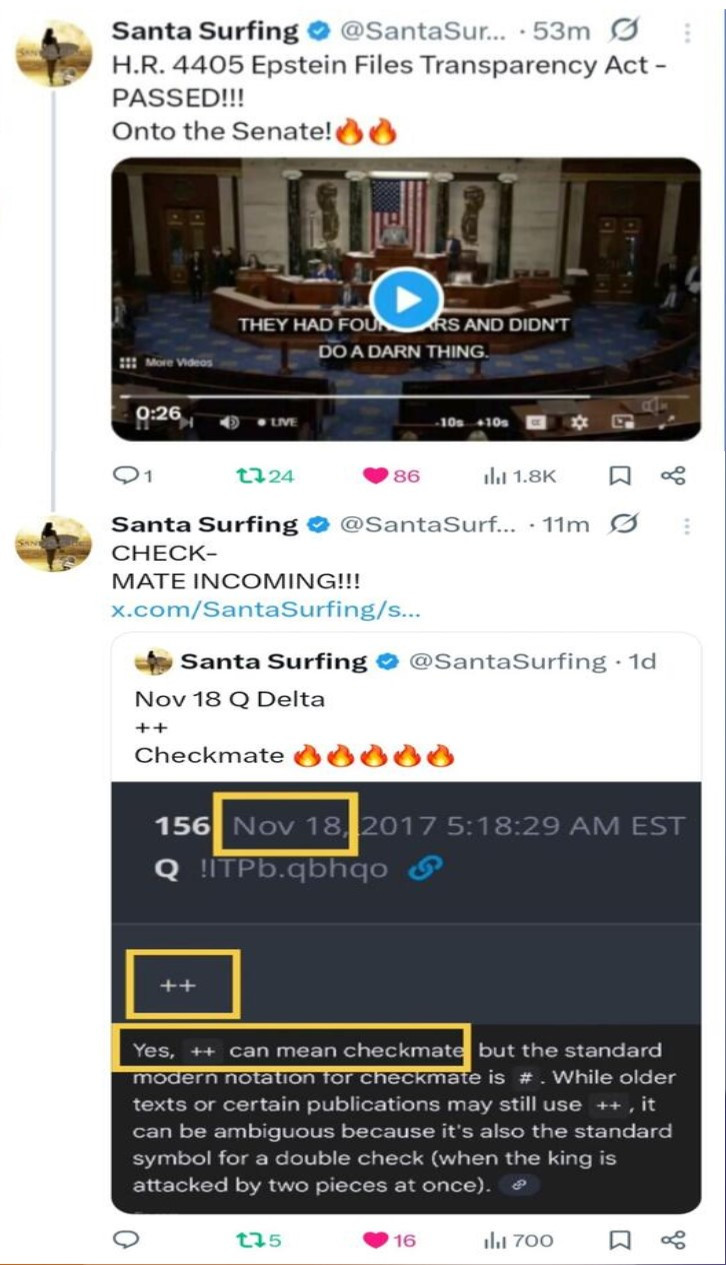The height and width of the screenshot is (1265, 726).
Task: Open more options menu on first post
Action: [687, 32]
